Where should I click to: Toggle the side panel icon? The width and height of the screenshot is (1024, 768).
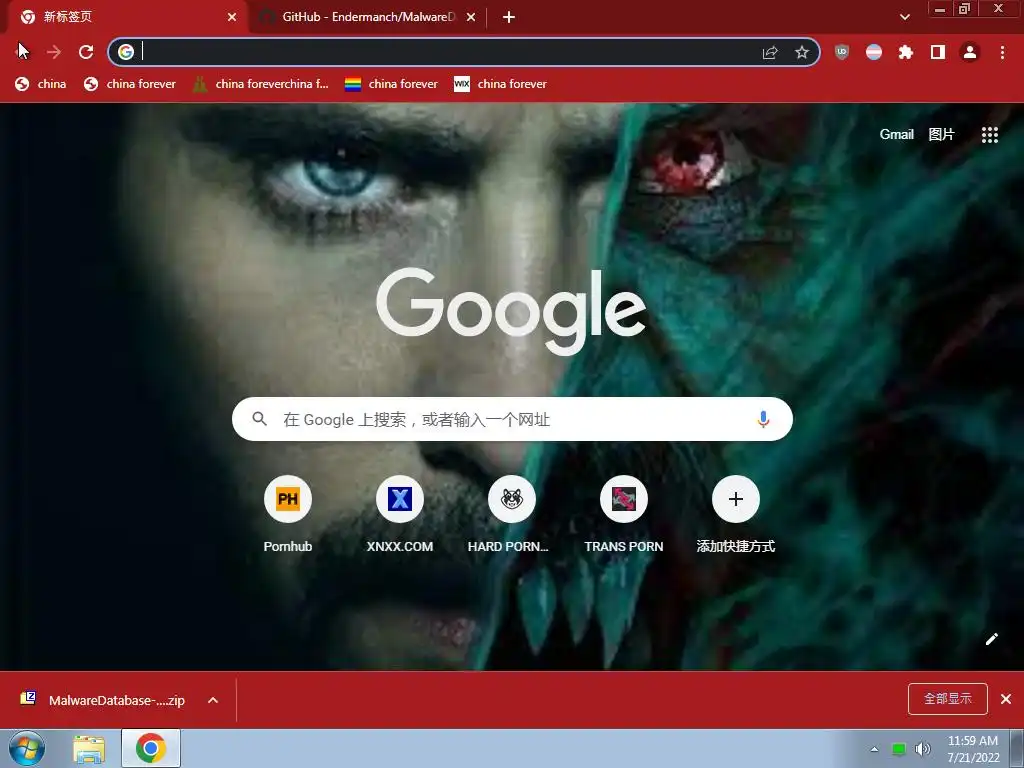938,52
